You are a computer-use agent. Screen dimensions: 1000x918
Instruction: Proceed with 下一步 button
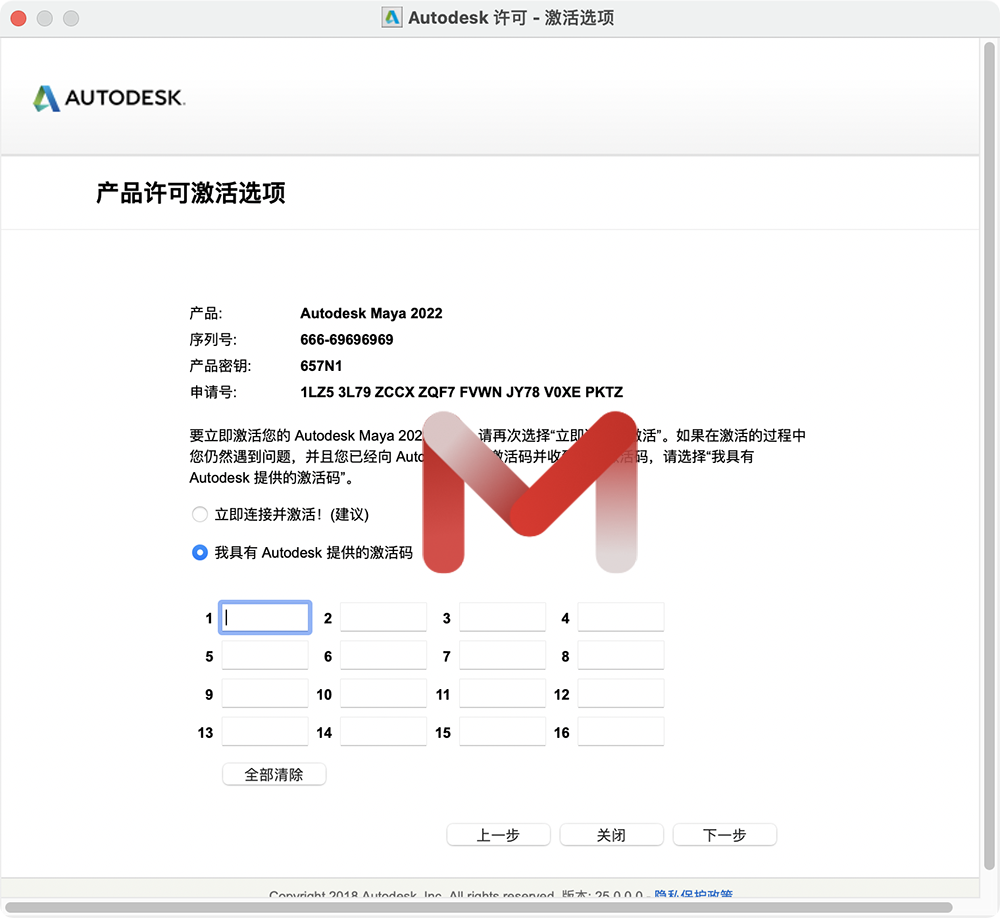tap(724, 835)
